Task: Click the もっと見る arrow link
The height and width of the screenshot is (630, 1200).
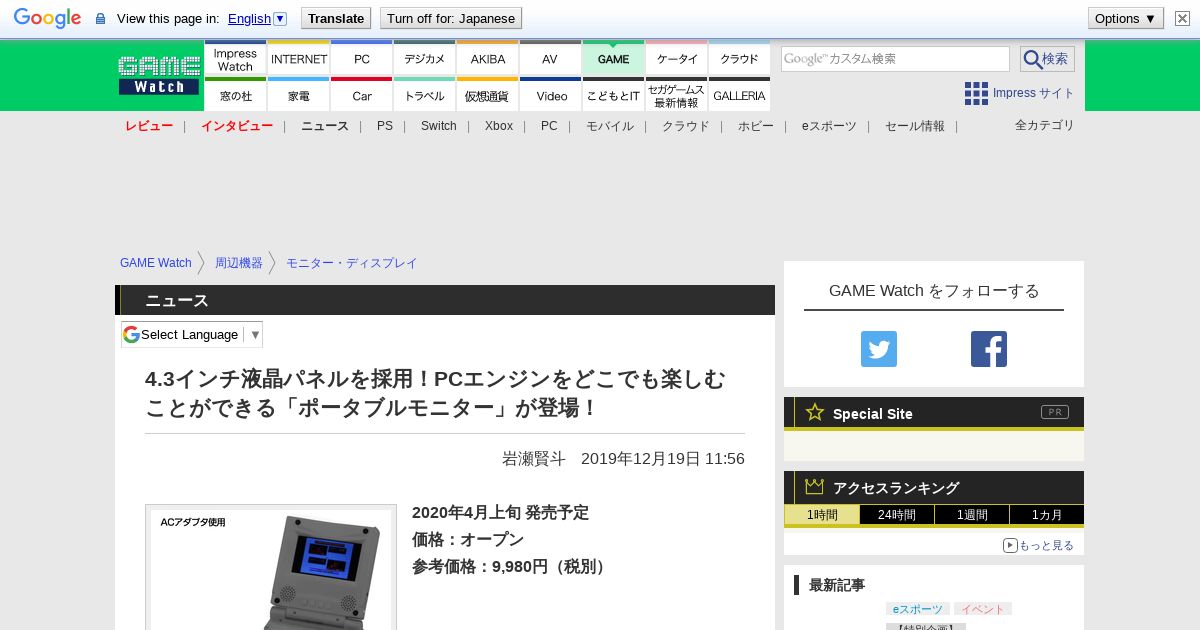Action: point(1038,545)
